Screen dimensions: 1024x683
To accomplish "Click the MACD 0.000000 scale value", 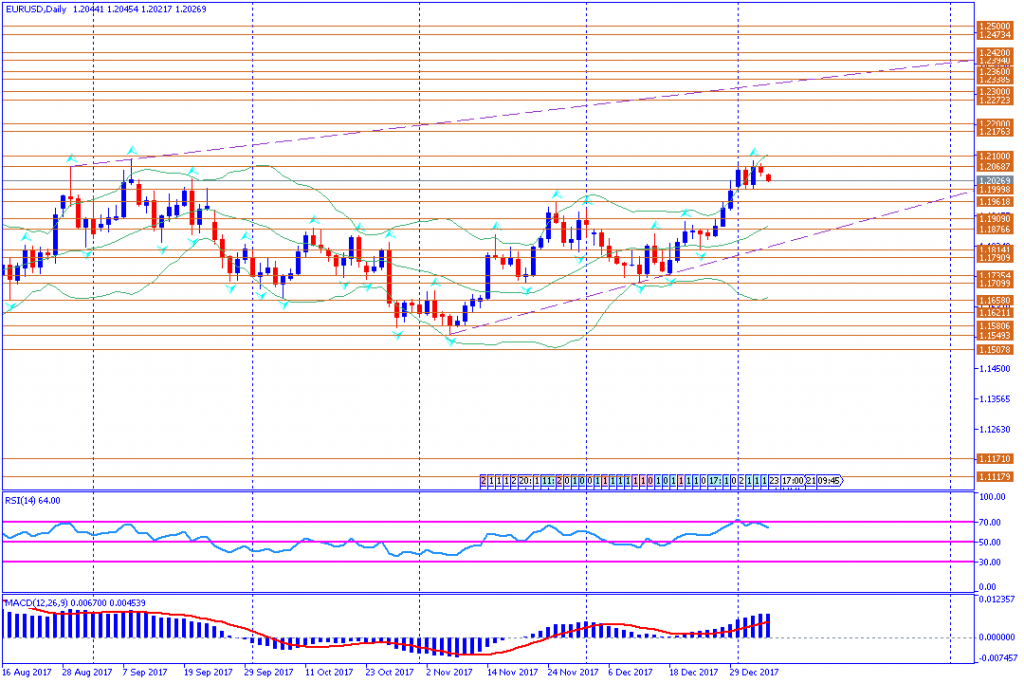I will [x=994, y=637].
